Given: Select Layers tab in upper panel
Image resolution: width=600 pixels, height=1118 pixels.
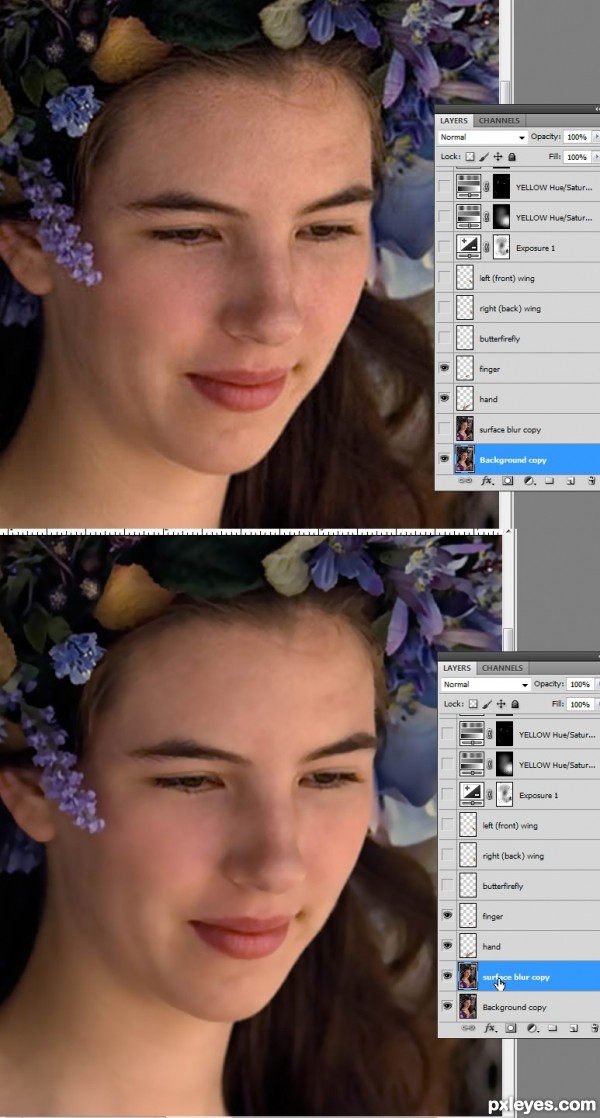Looking at the screenshot, I should click(x=453, y=120).
